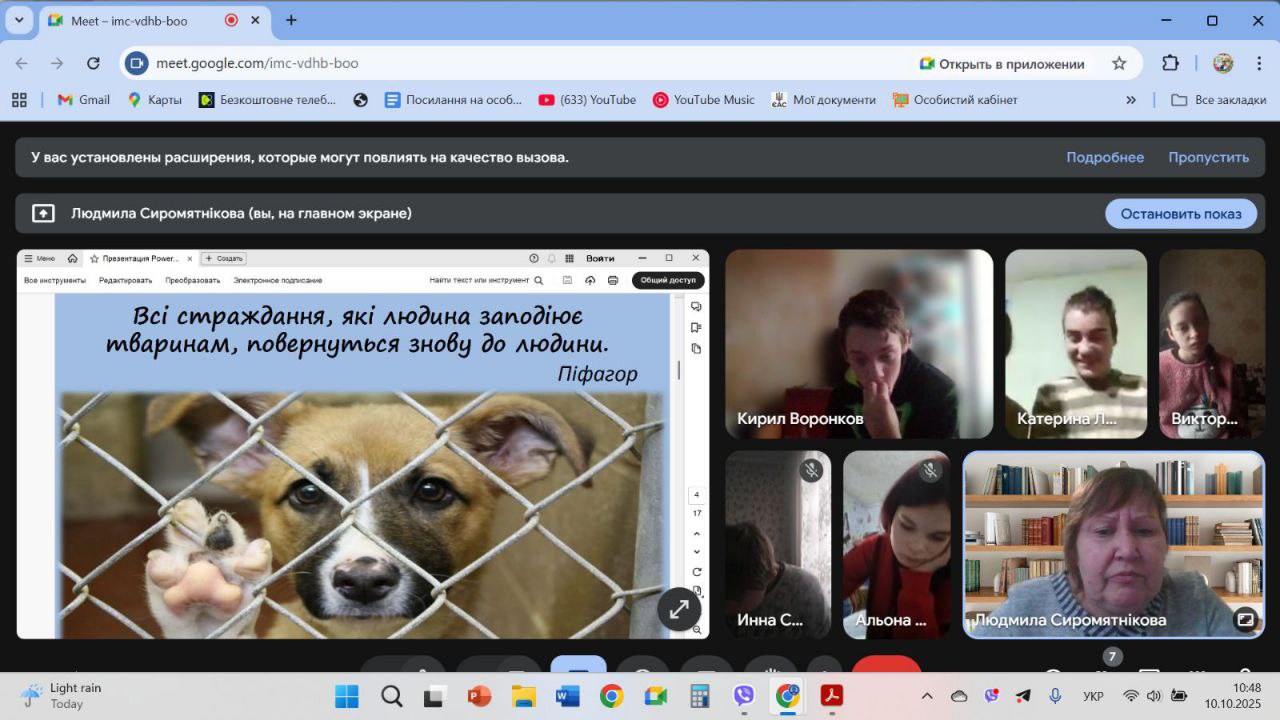Screen dimensions: 1280x720
Task: Click the Подробнее link in the banner
Action: [x=1104, y=157]
